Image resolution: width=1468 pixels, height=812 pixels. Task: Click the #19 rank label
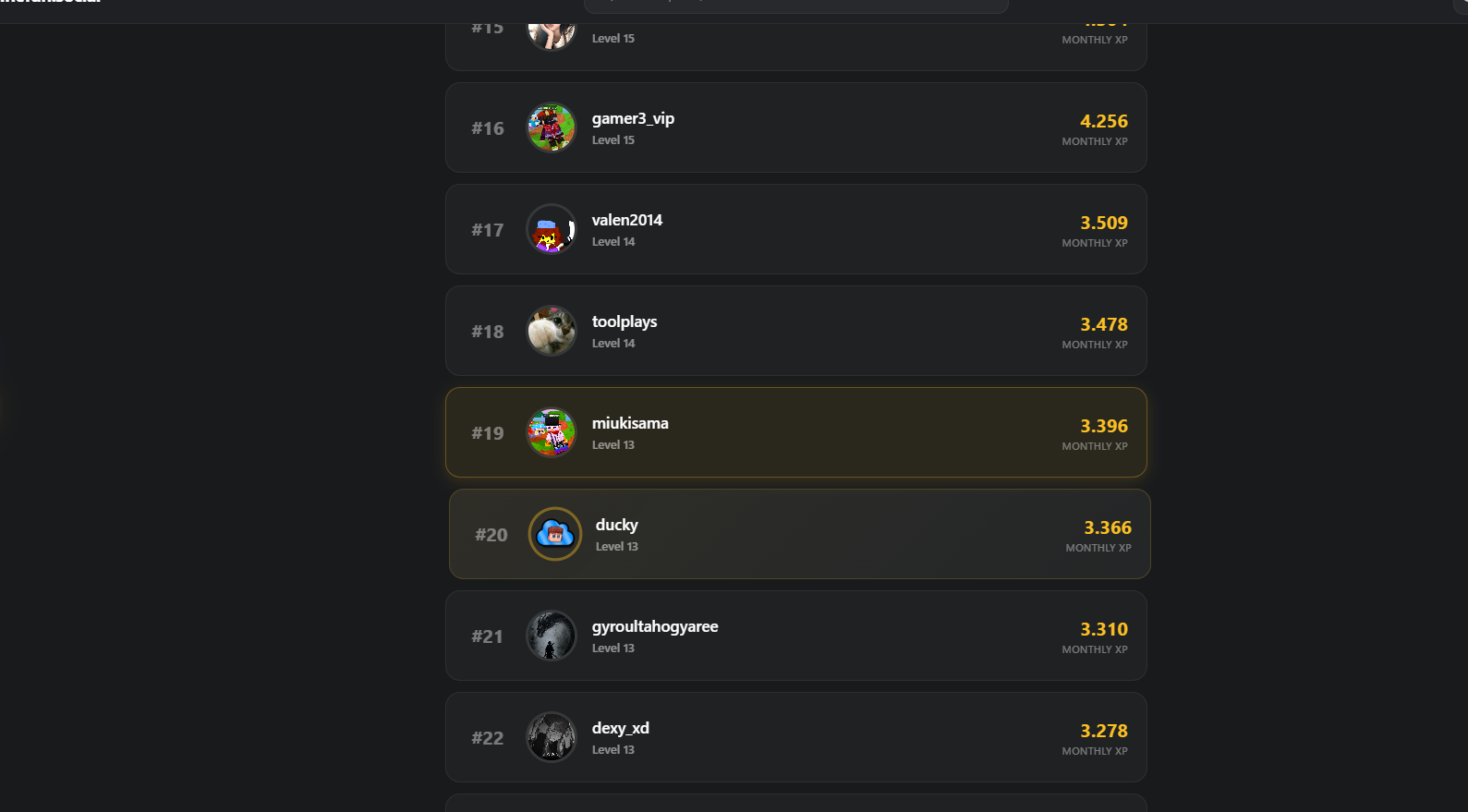pyautogui.click(x=488, y=433)
